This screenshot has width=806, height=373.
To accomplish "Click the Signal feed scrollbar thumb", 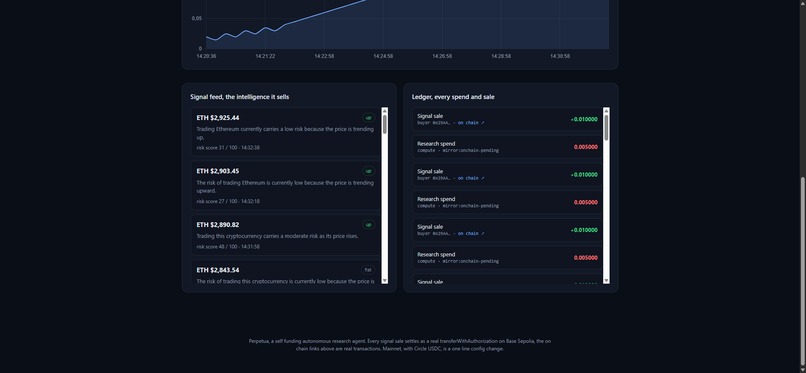I will click(384, 124).
